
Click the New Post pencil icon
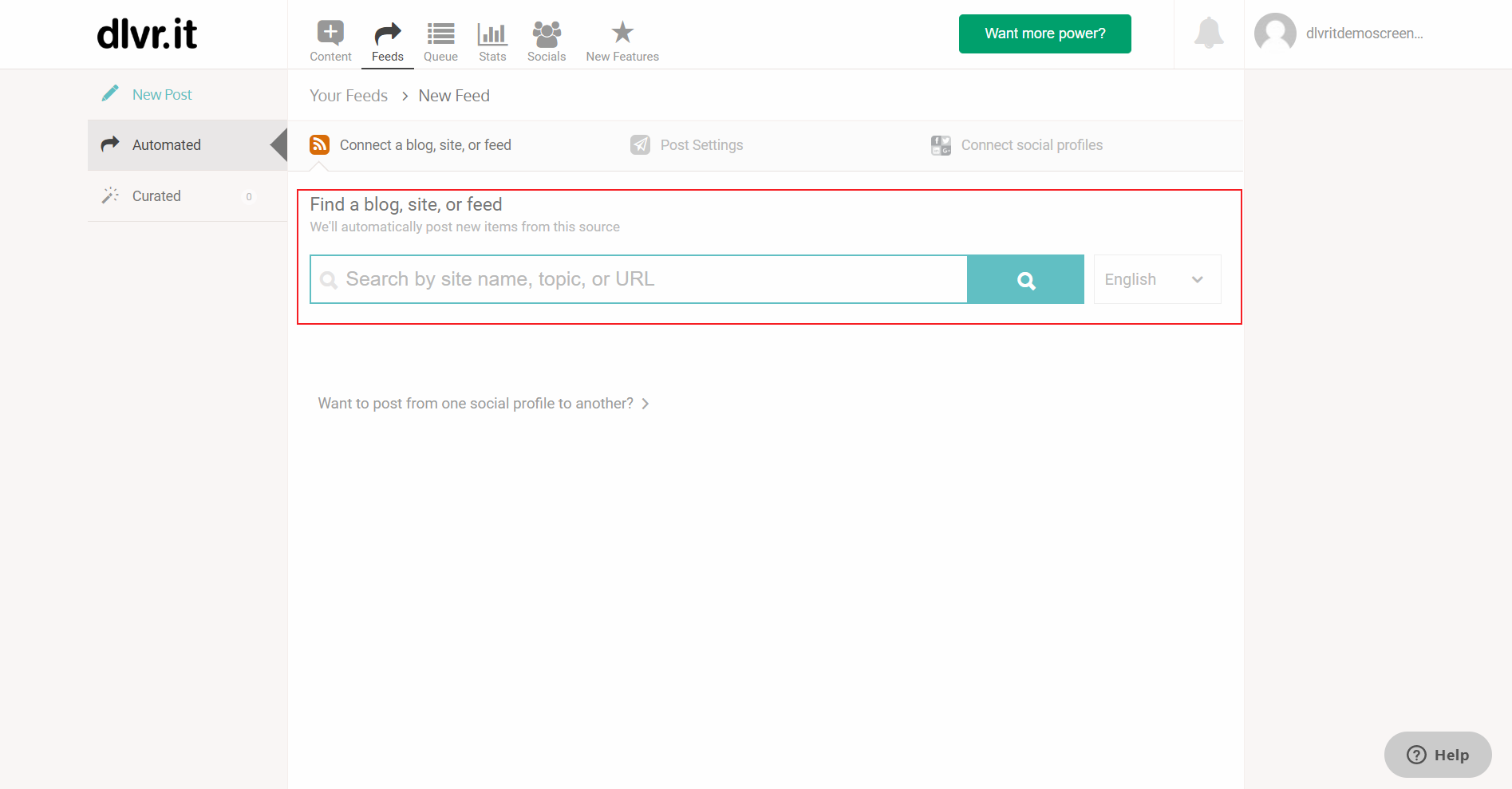(110, 94)
